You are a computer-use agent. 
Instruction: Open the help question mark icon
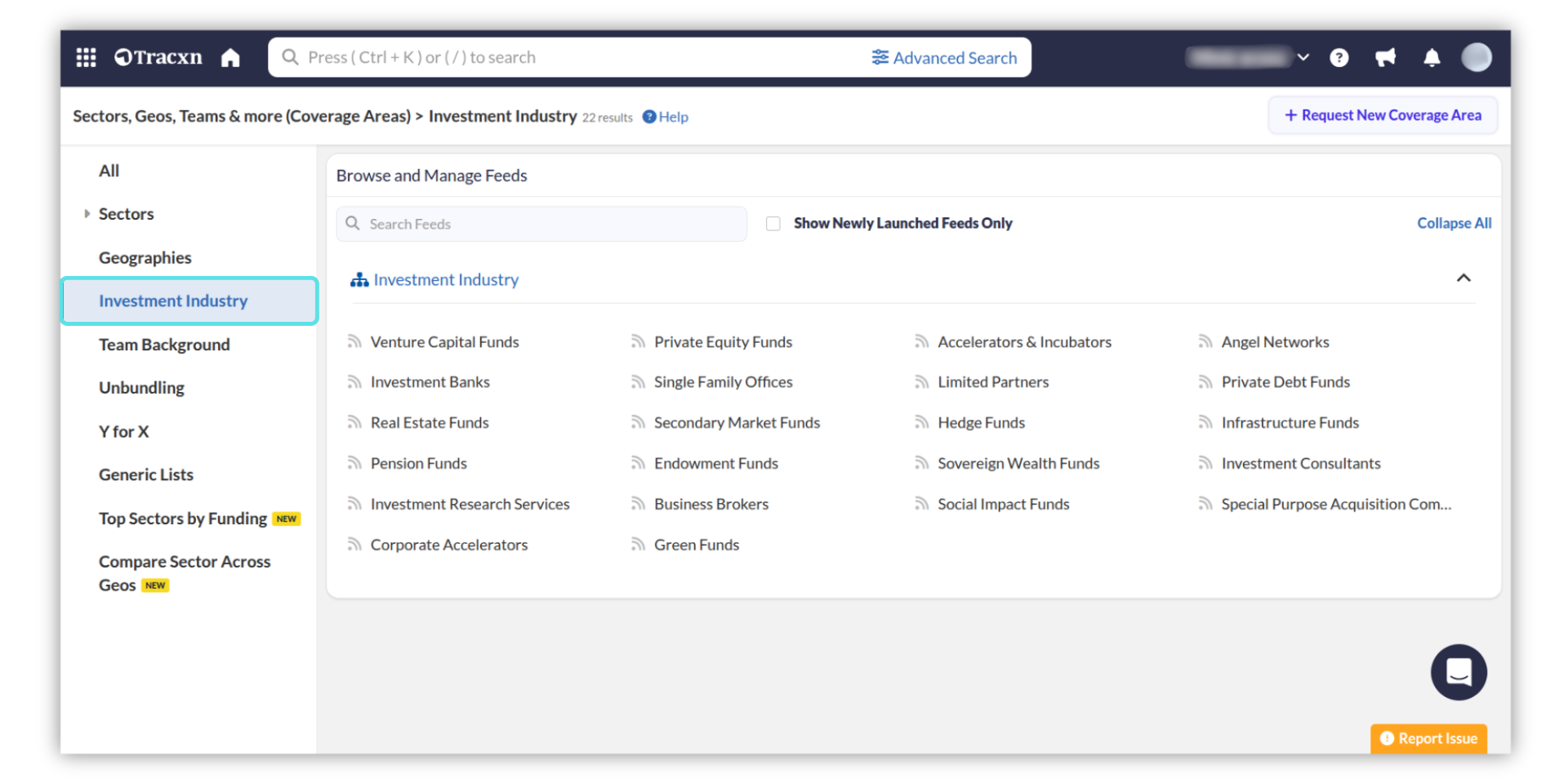(1339, 58)
